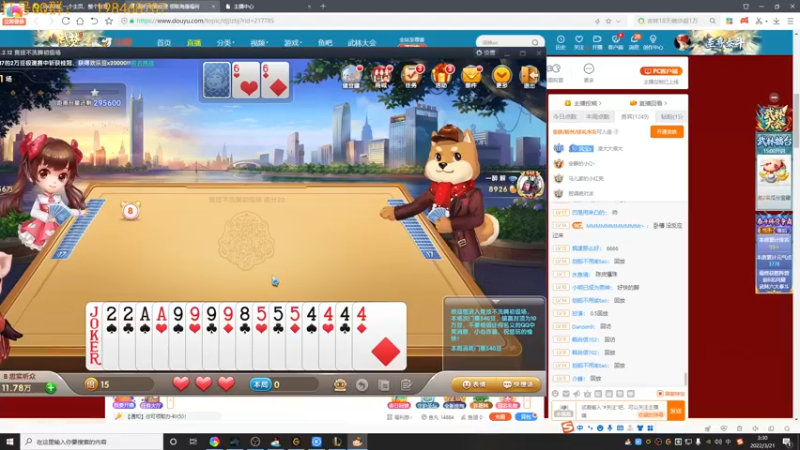
Task: Open the 表情 emoji button
Action: click(x=473, y=384)
